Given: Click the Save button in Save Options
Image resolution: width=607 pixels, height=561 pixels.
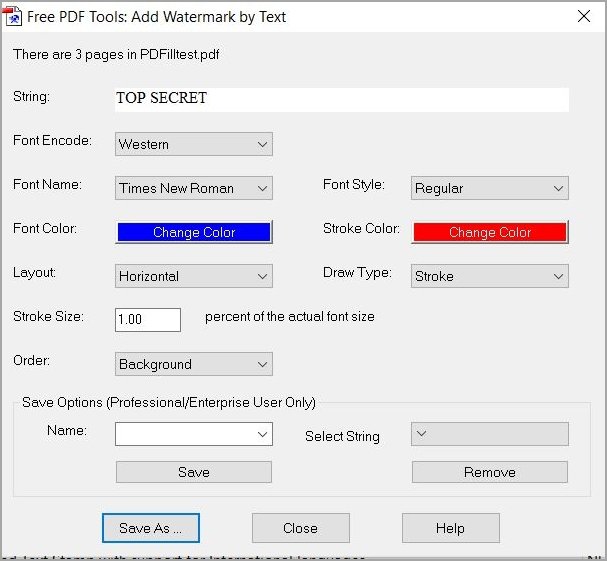Looking at the screenshot, I should click(x=193, y=472).
